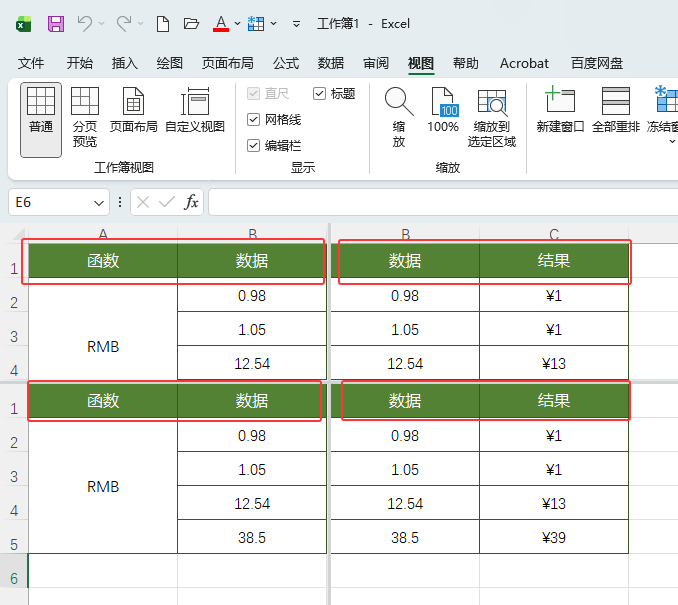Expand the borders icon dropdown arrow
The width and height of the screenshot is (678, 605).
274,23
